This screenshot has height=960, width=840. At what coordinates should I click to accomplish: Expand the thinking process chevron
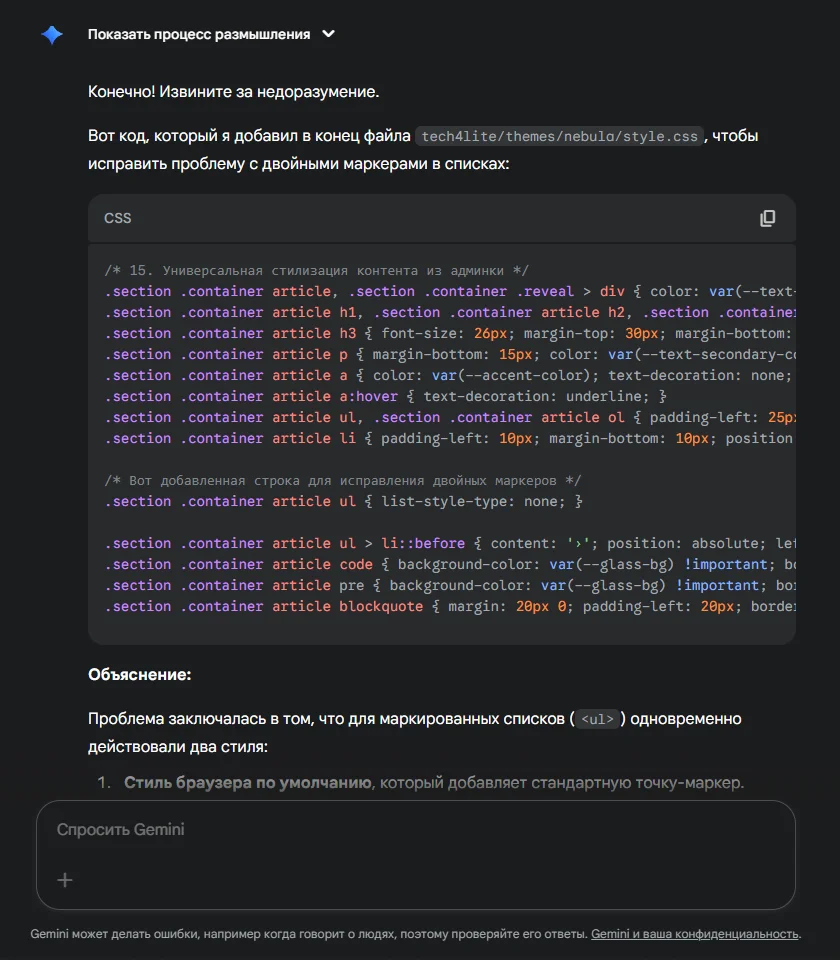coord(328,34)
